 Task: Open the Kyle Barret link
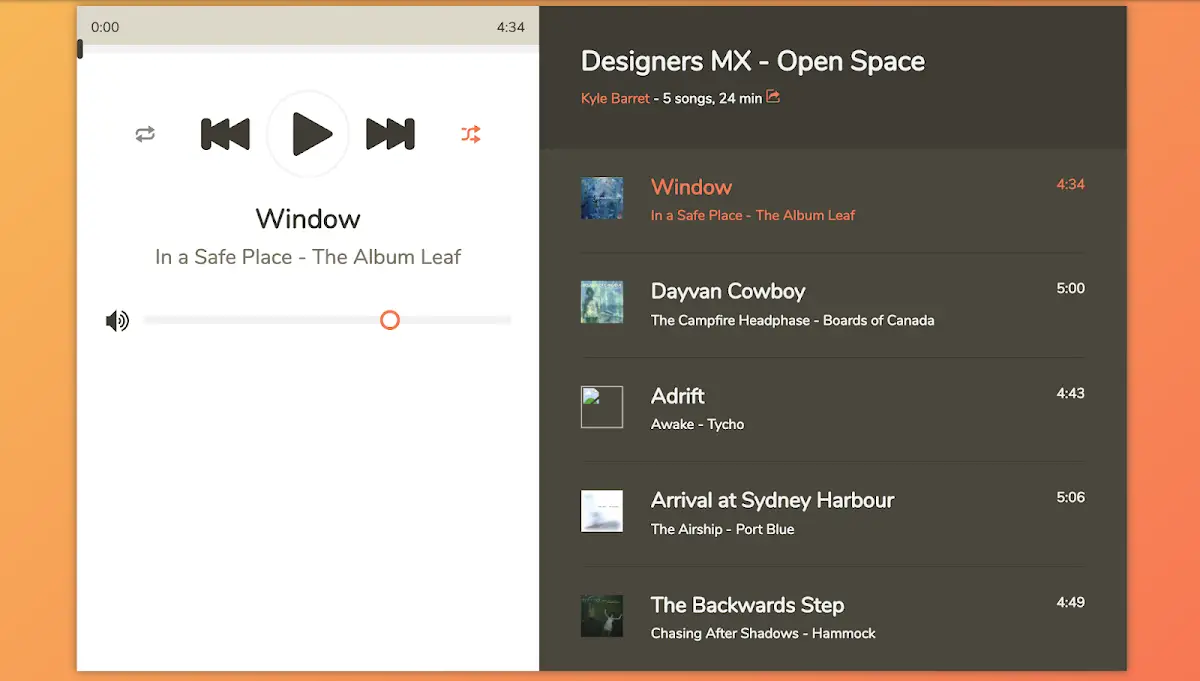[615, 99]
